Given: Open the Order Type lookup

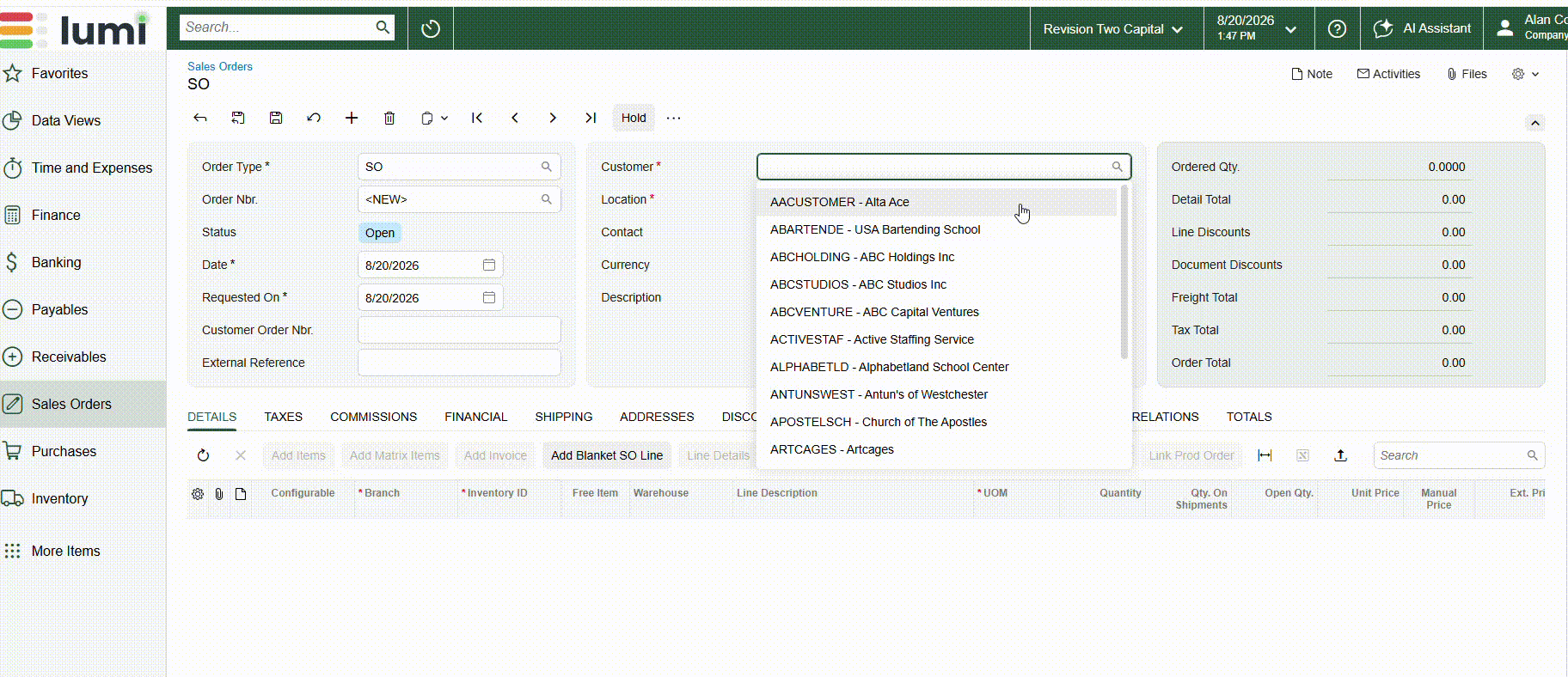Looking at the screenshot, I should [546, 167].
